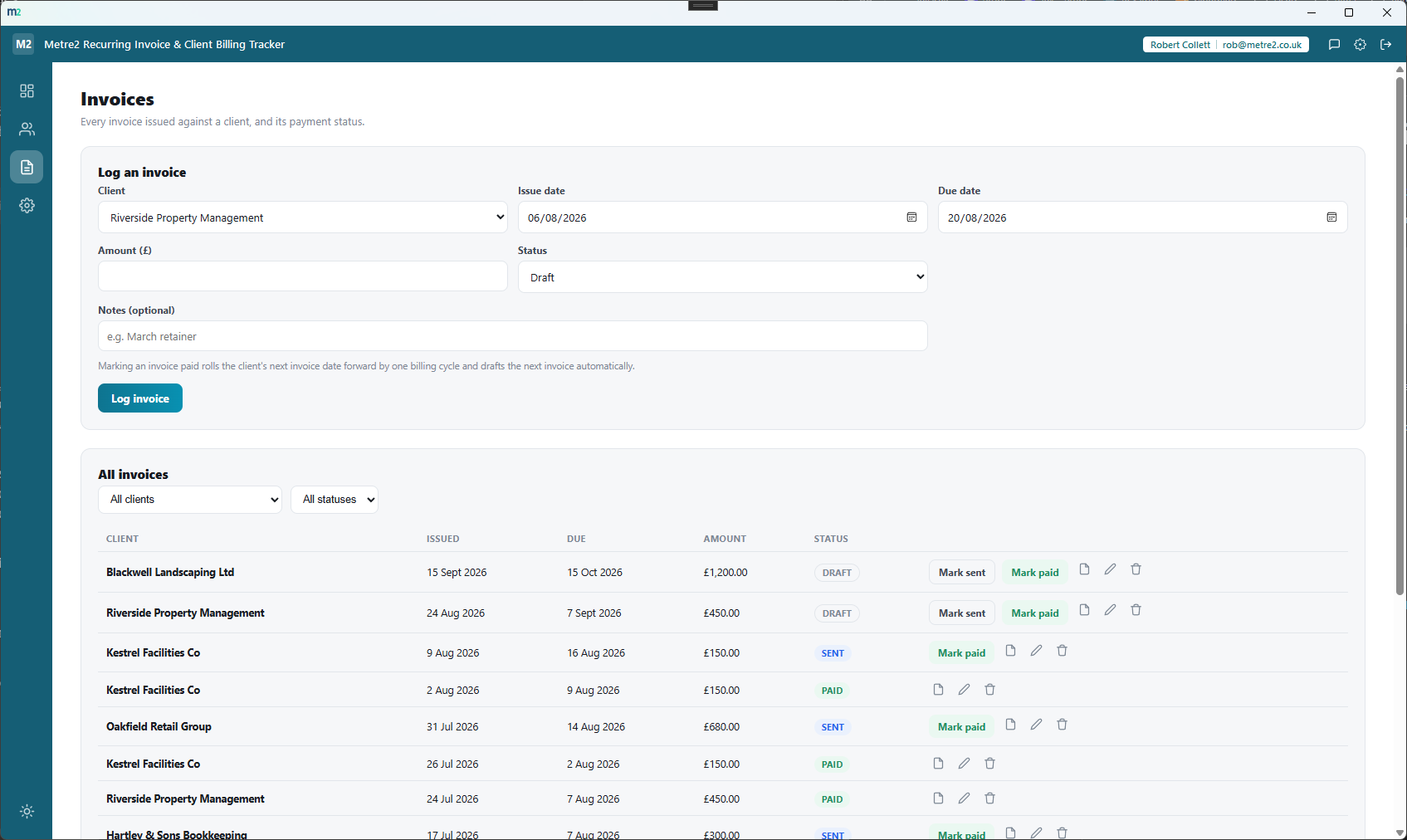Open the Clients sidebar icon
The image size is (1407, 840).
(x=27, y=129)
